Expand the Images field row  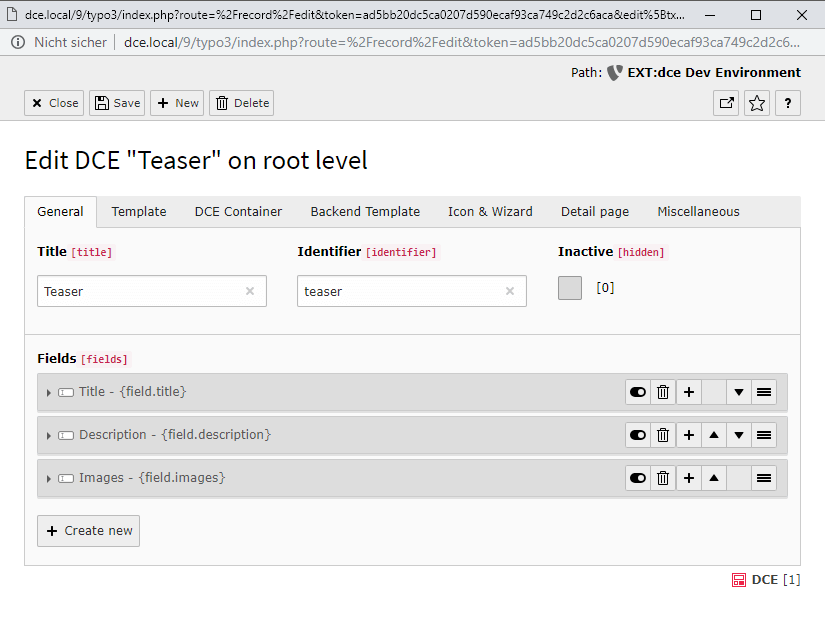coord(49,479)
